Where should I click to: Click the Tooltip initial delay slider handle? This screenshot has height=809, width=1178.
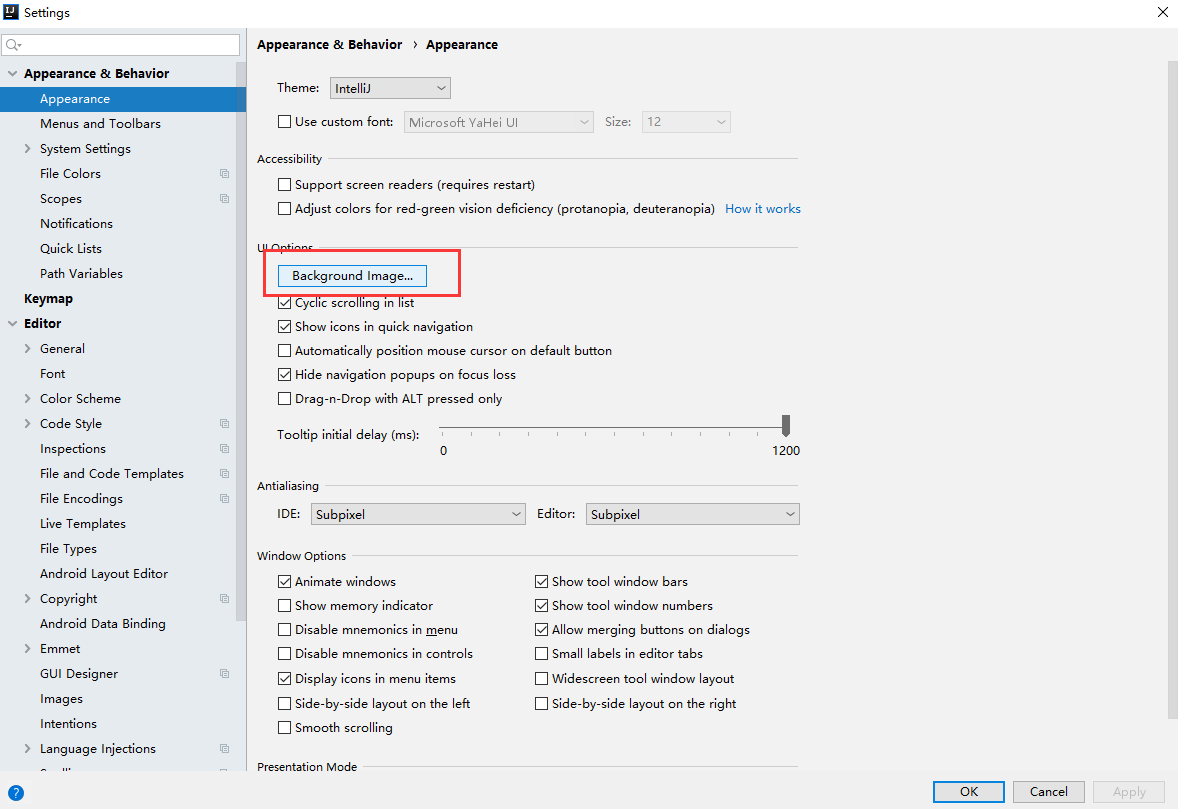[x=786, y=425]
